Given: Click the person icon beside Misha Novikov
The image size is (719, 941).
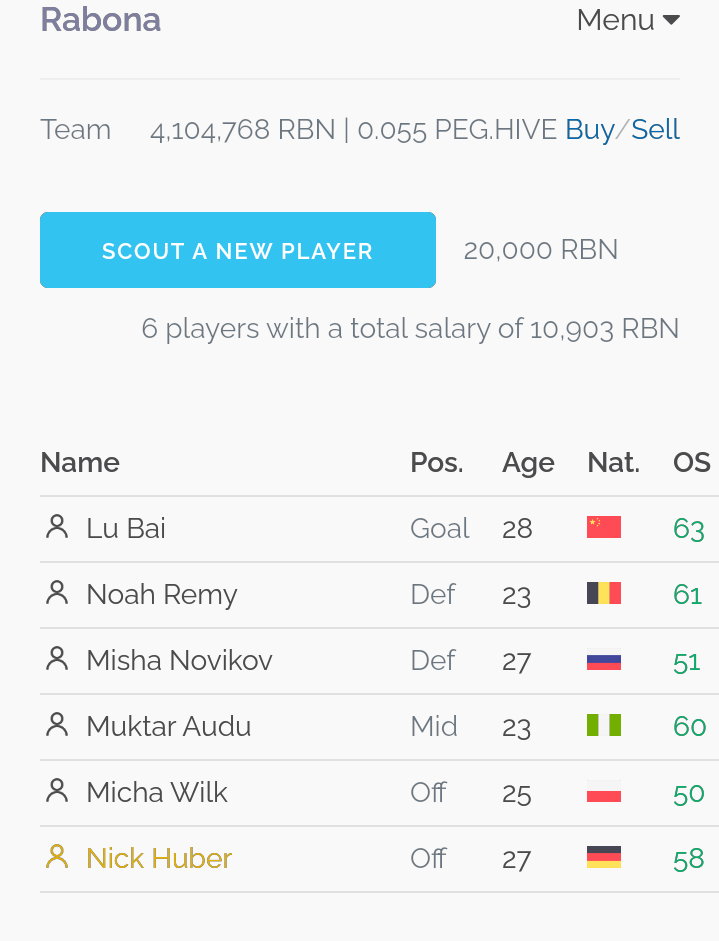Looking at the screenshot, I should (57, 659).
